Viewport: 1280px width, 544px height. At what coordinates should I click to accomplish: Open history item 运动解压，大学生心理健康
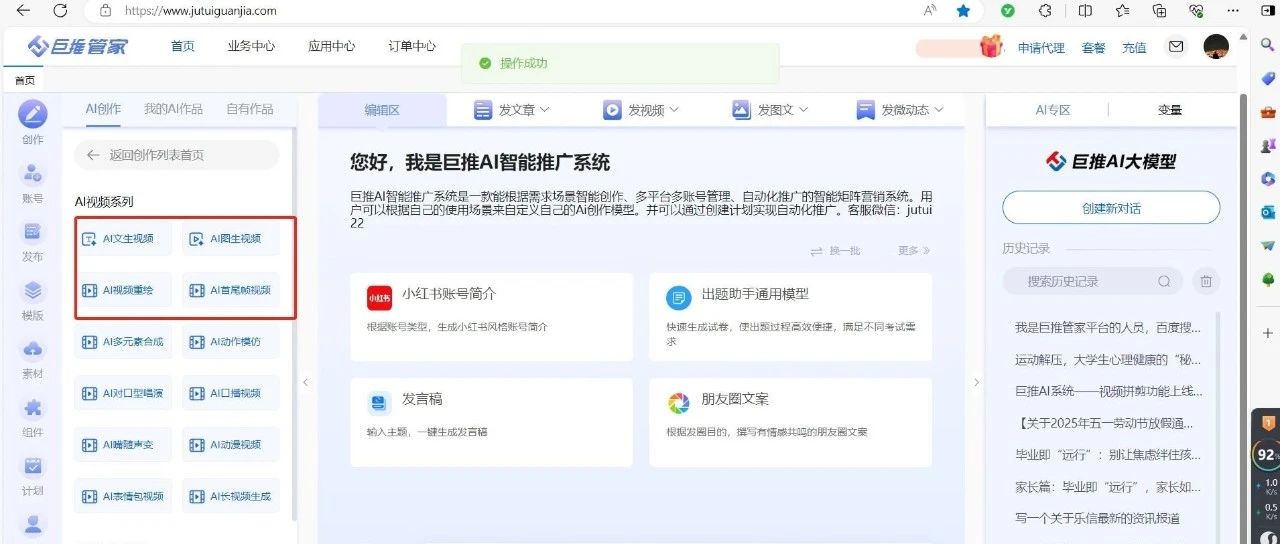(1108, 359)
